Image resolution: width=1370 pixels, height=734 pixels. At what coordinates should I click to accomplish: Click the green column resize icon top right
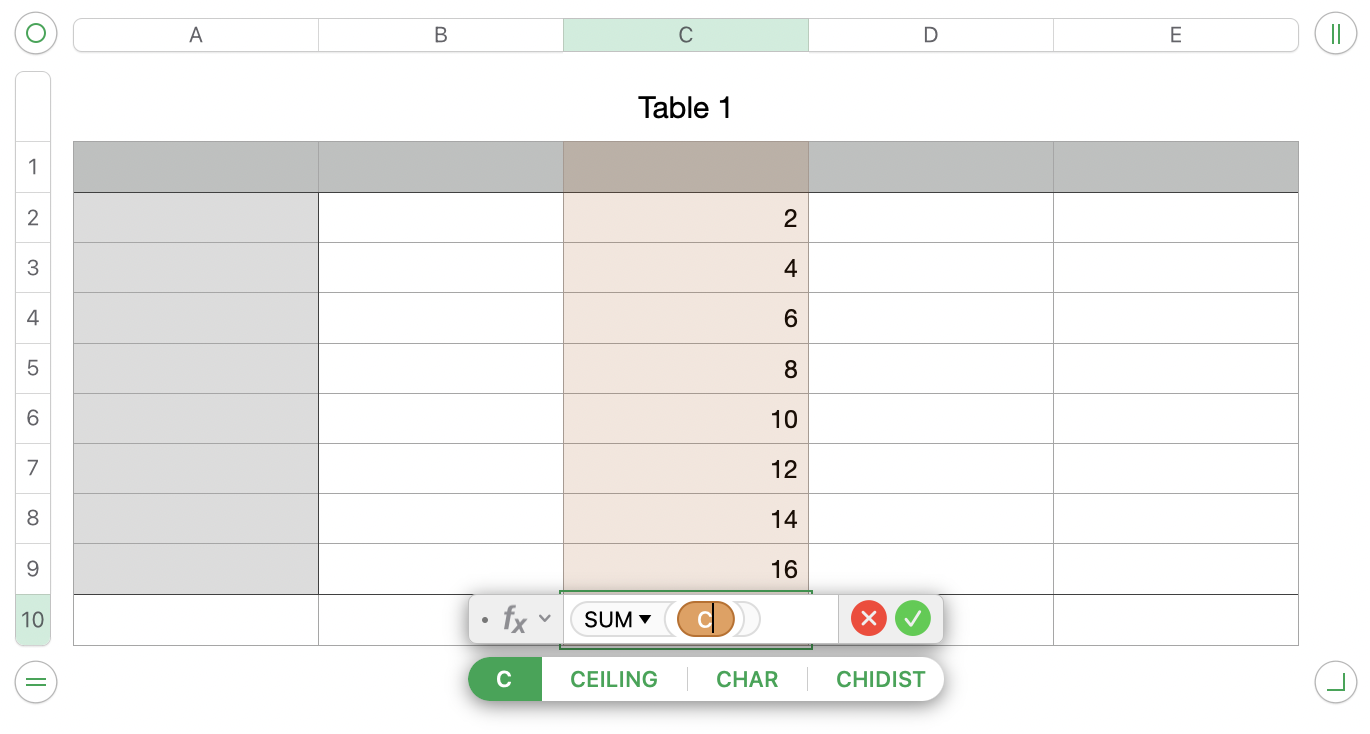coord(1335,33)
